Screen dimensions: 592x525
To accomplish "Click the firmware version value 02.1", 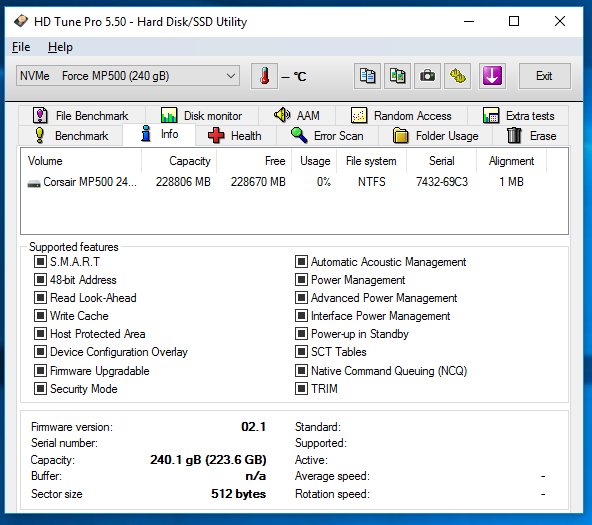I will (x=253, y=426).
